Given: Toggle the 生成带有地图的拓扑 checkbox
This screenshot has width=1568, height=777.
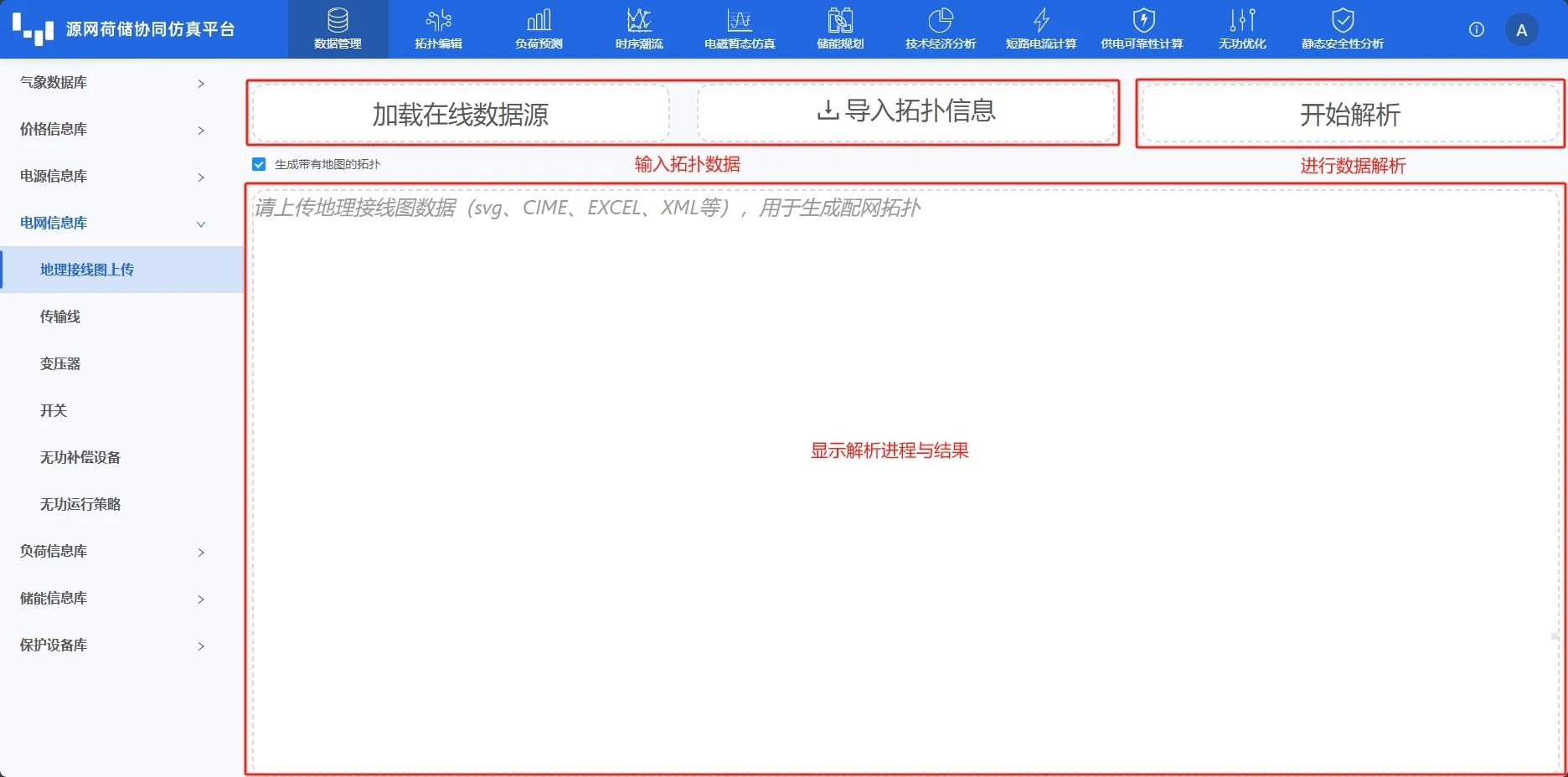Looking at the screenshot, I should (259, 164).
